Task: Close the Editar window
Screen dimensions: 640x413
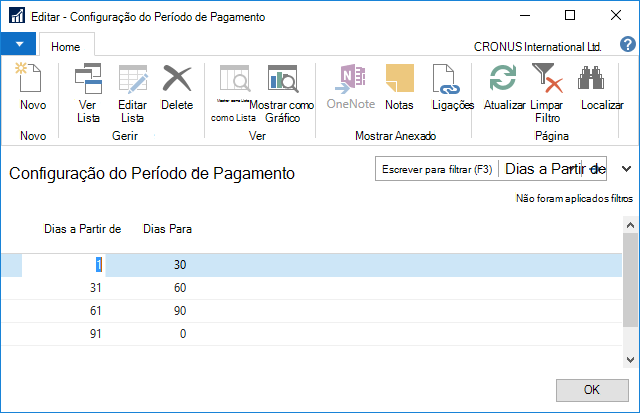Action: 616,16
